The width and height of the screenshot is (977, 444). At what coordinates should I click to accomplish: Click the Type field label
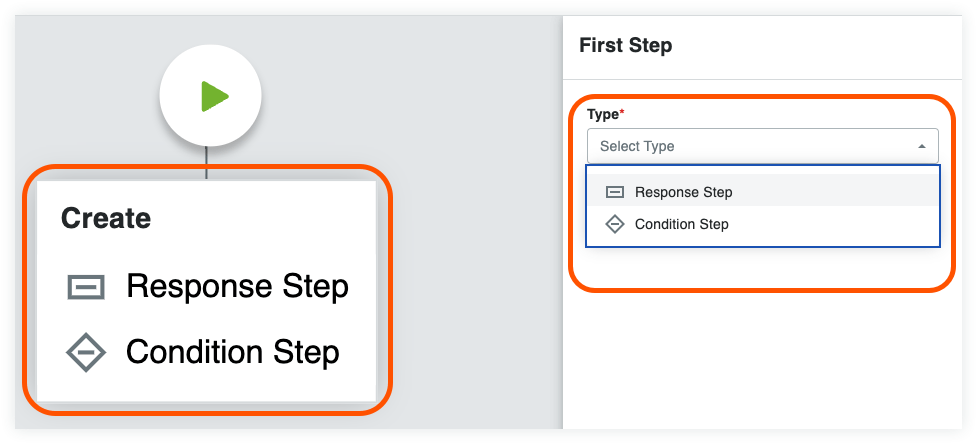(602, 114)
